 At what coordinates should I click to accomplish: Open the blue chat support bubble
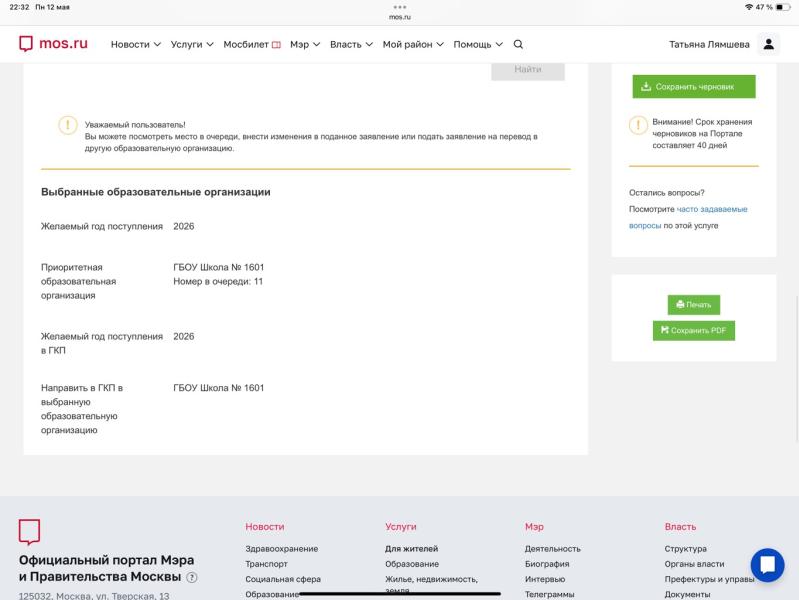767,565
